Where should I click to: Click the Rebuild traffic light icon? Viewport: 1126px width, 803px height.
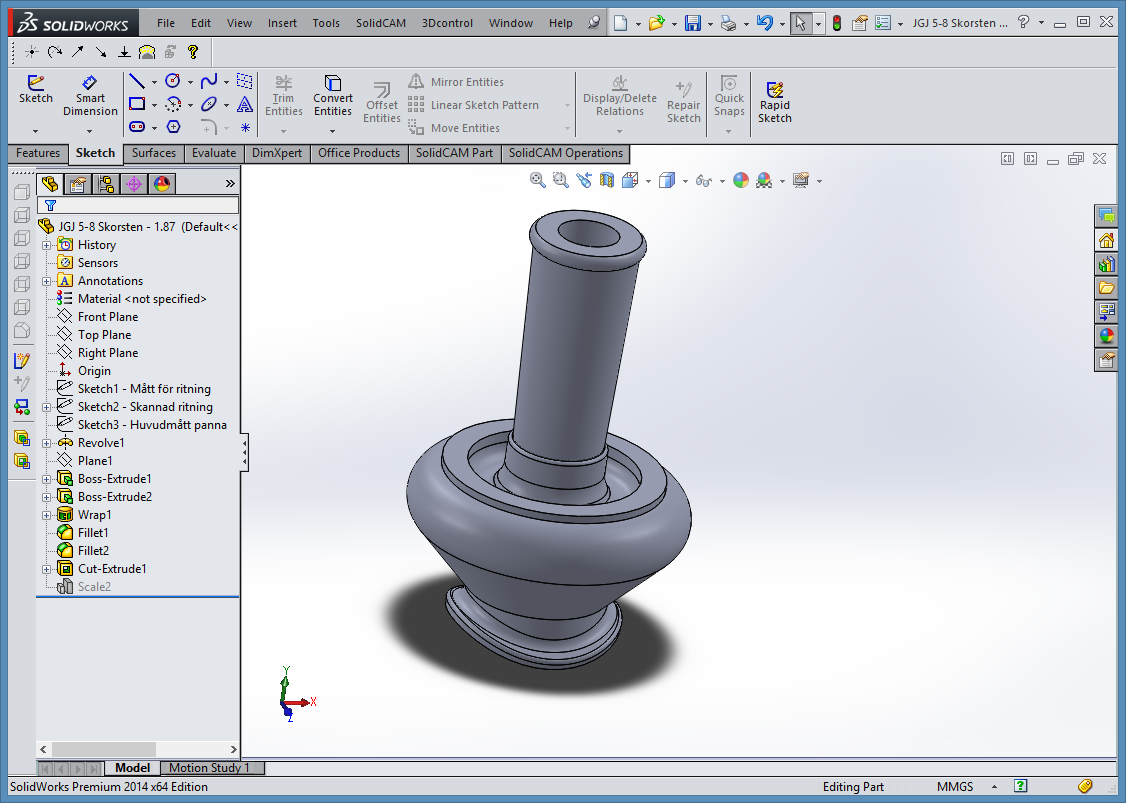tap(837, 23)
